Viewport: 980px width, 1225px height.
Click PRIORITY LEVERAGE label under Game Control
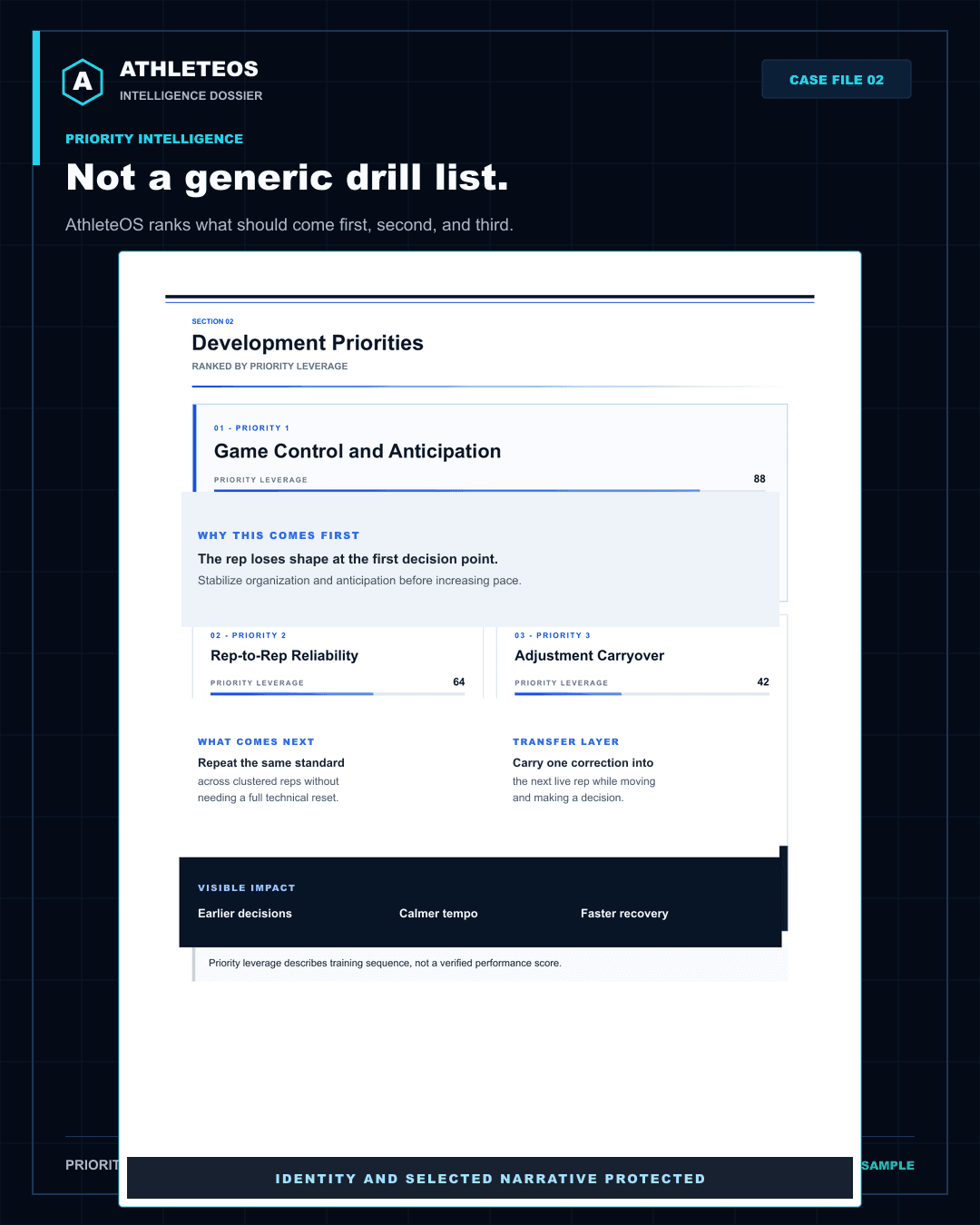pos(260,480)
